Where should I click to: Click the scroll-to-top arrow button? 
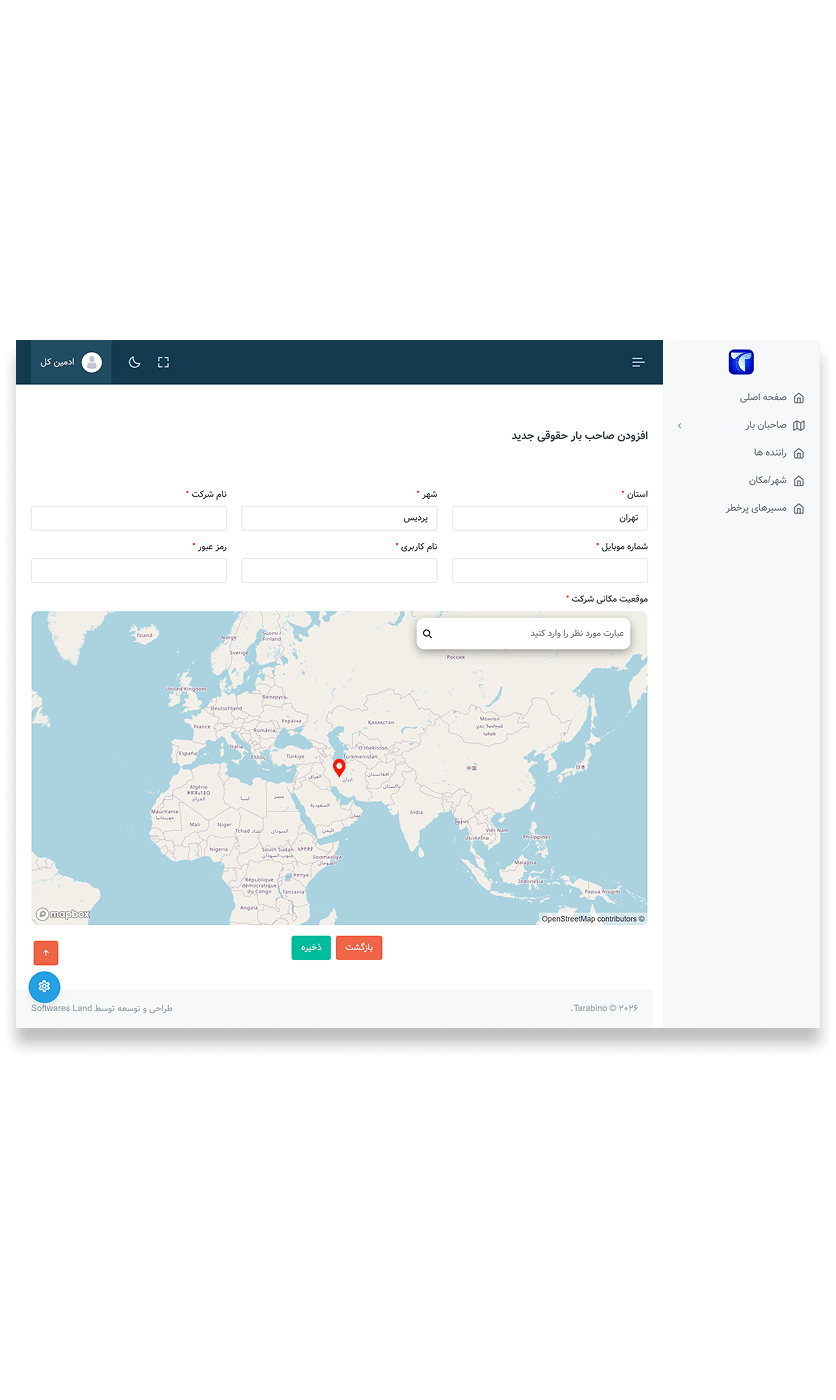click(x=46, y=953)
